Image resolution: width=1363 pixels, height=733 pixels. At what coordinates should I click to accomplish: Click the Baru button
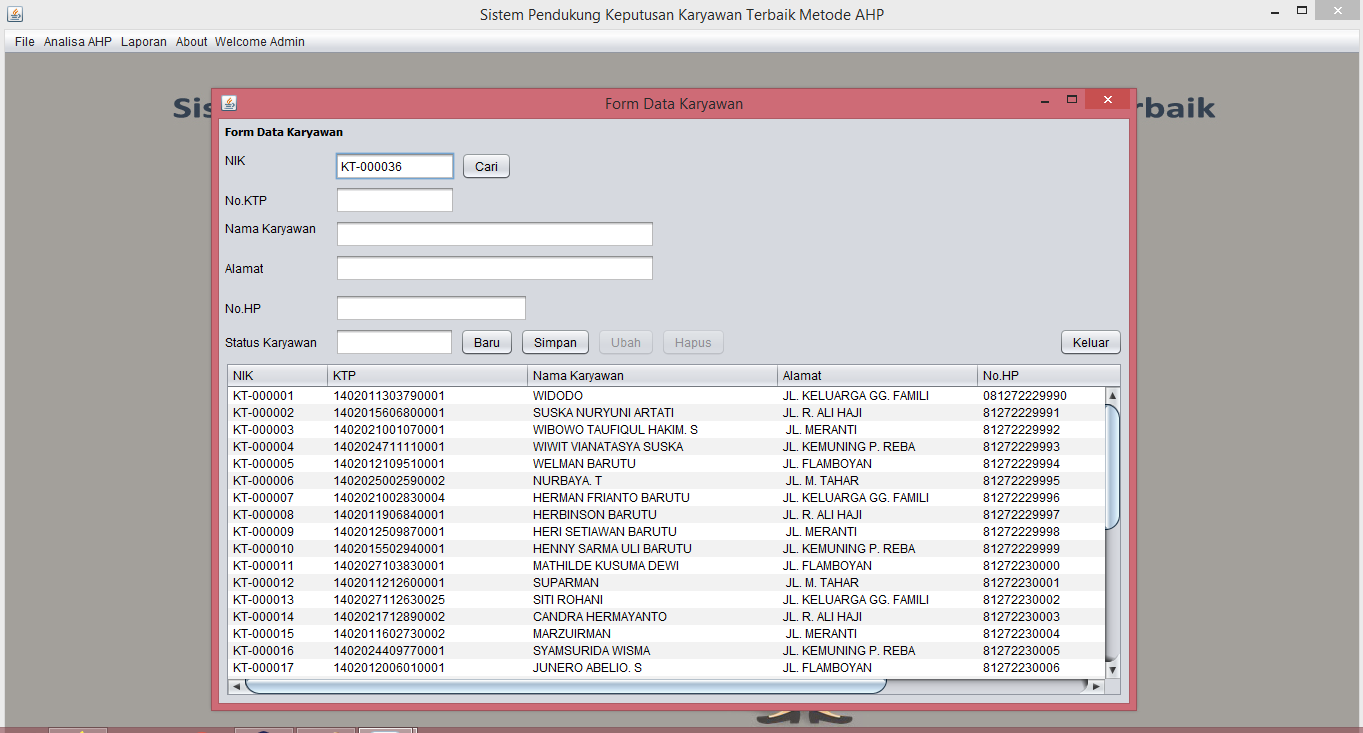tap(486, 341)
